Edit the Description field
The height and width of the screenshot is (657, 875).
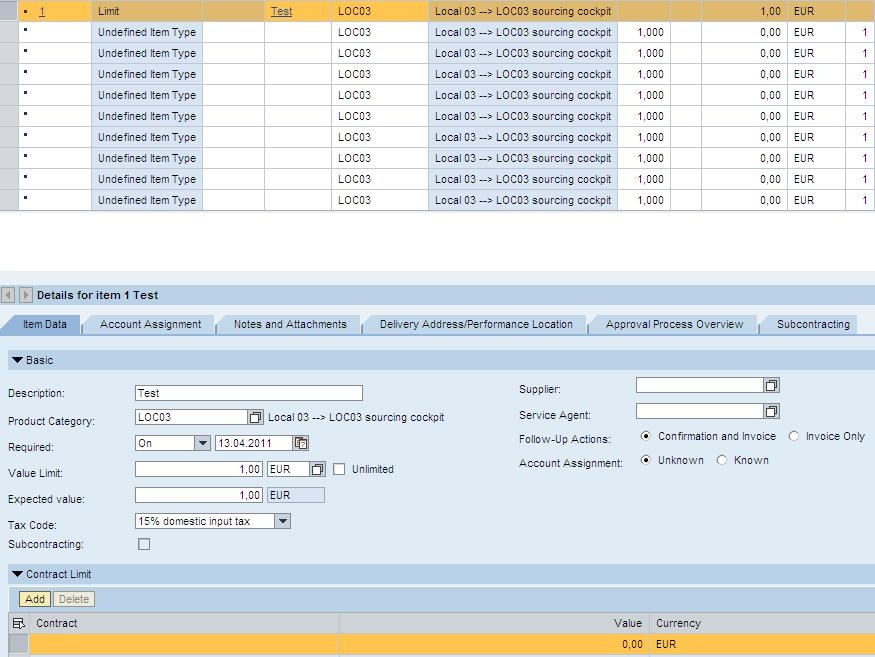pyautogui.click(x=249, y=393)
